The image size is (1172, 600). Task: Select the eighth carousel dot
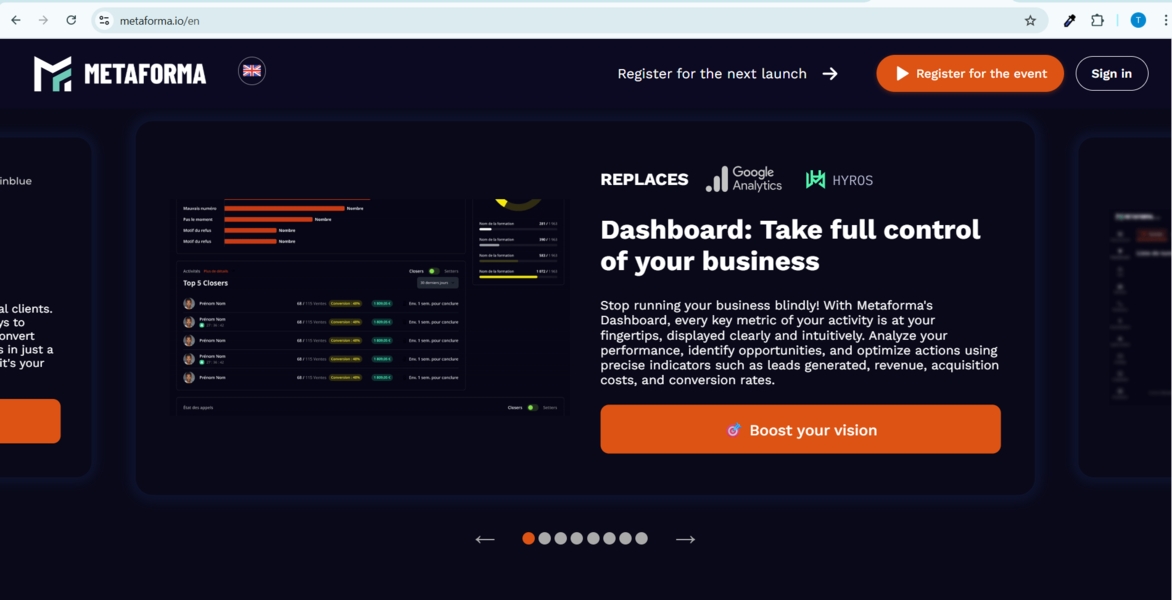tap(641, 538)
